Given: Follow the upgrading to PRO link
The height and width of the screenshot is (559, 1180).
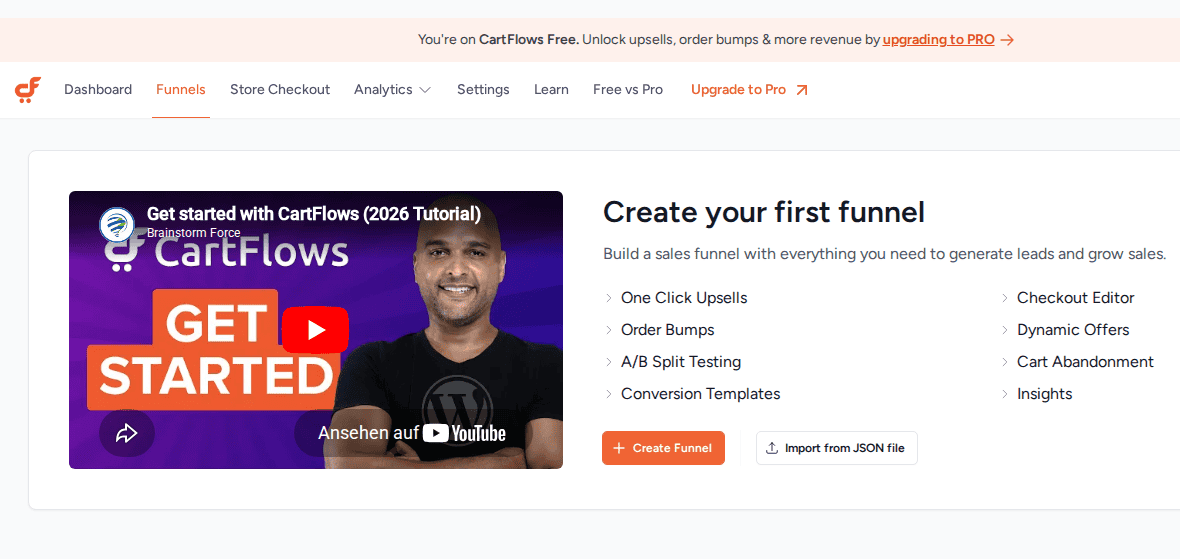Looking at the screenshot, I should click(x=938, y=40).
